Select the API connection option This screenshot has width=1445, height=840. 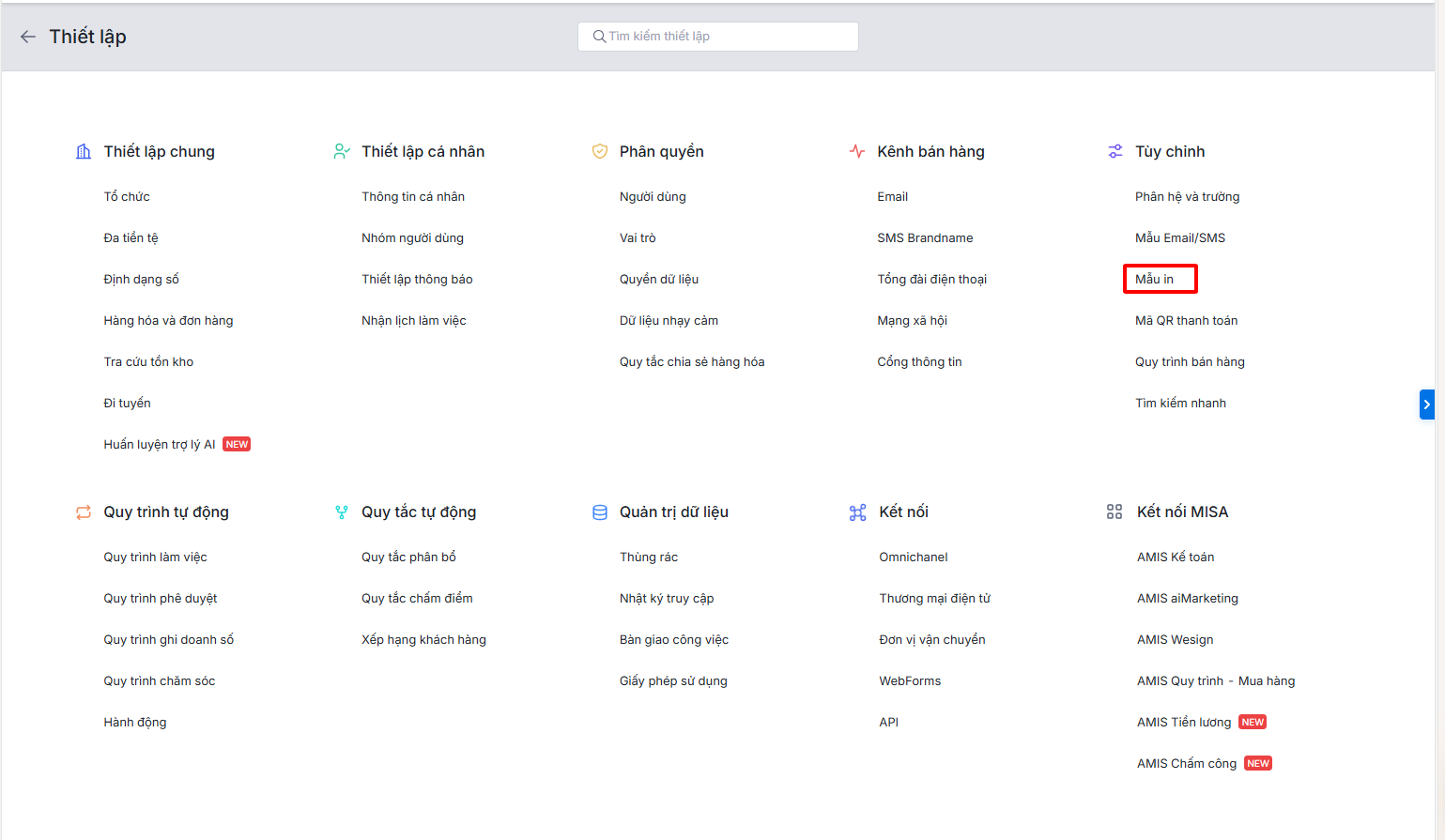(889, 723)
